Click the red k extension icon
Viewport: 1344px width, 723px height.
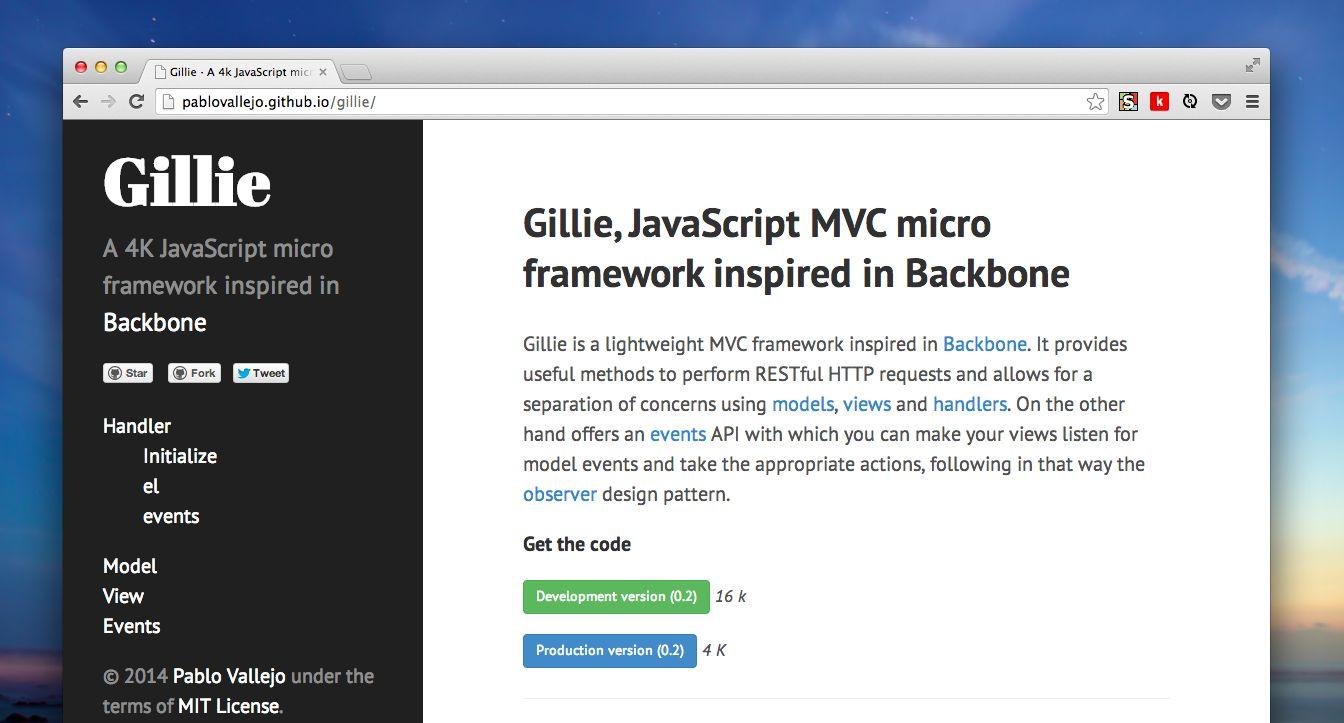(x=1159, y=101)
